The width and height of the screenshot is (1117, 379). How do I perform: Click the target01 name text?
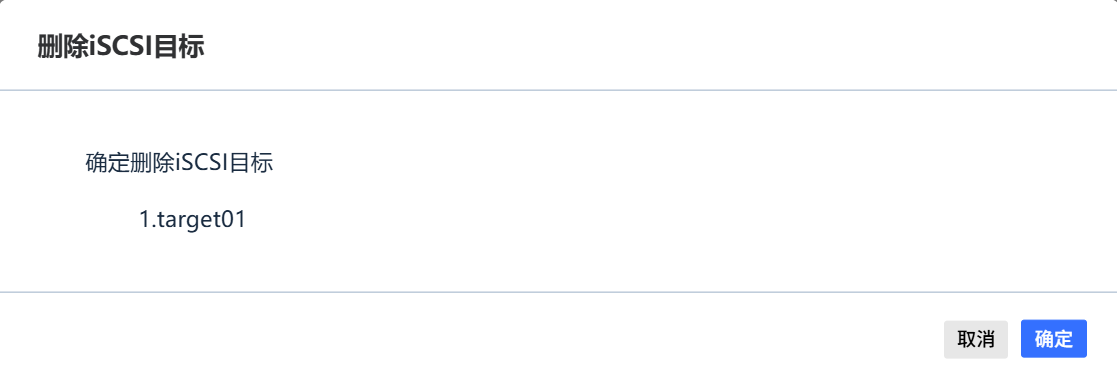pyautogui.click(x=202, y=219)
